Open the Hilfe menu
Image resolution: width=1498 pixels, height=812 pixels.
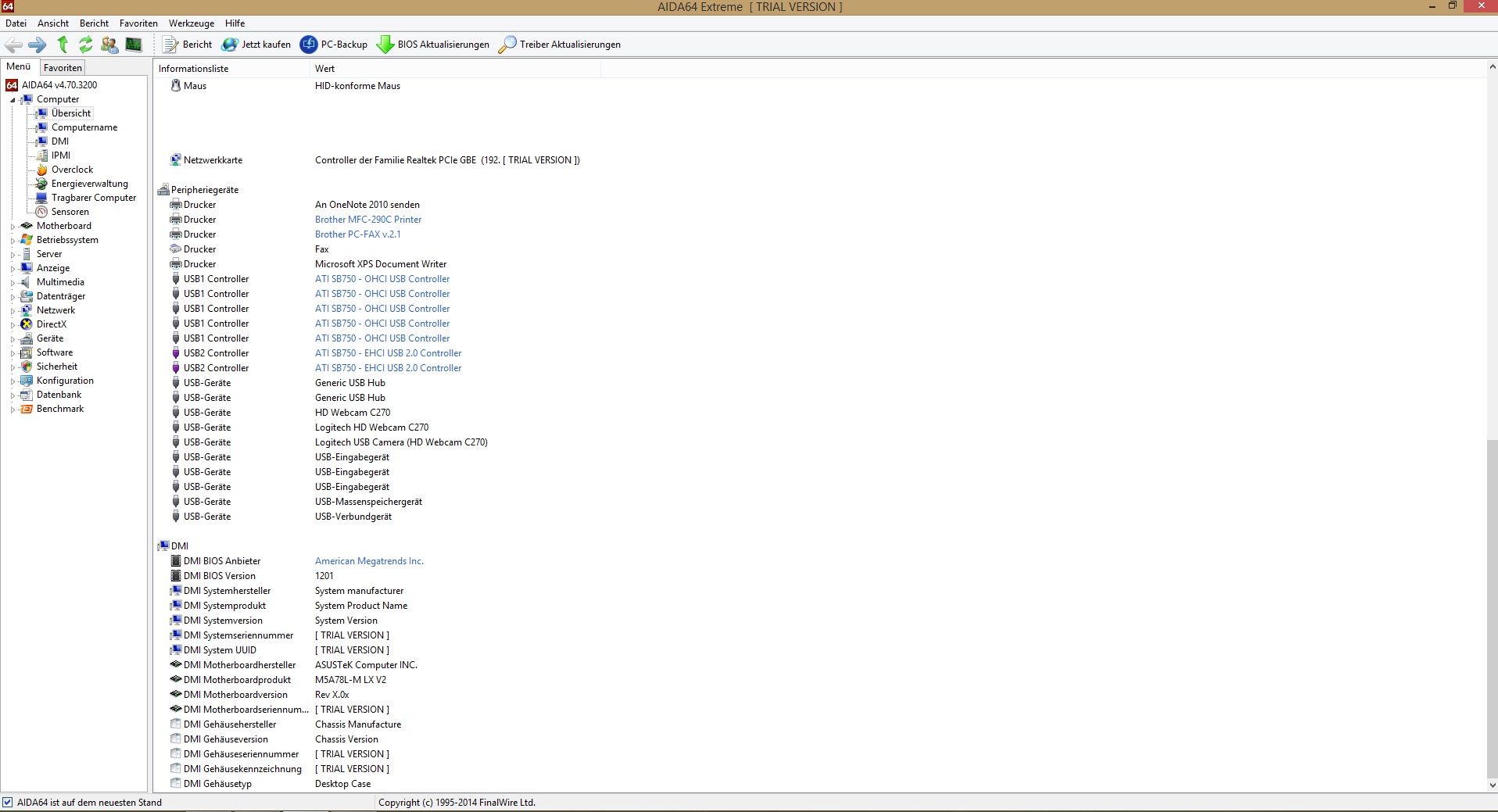click(x=235, y=23)
